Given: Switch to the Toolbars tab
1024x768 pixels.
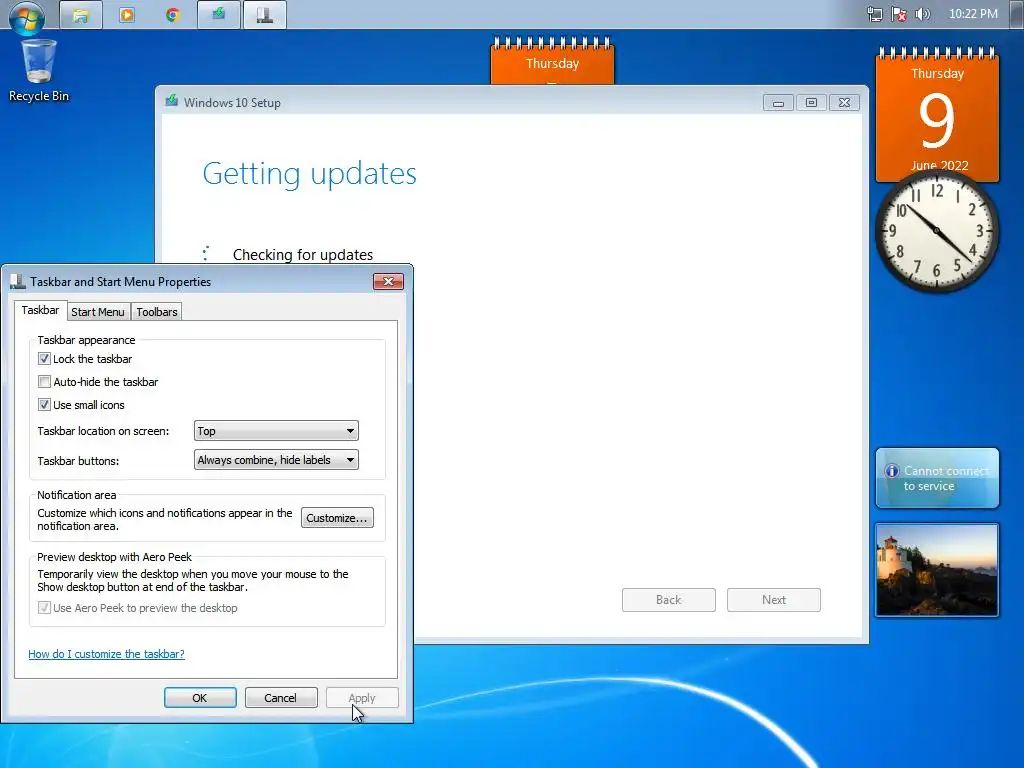Looking at the screenshot, I should 157,312.
